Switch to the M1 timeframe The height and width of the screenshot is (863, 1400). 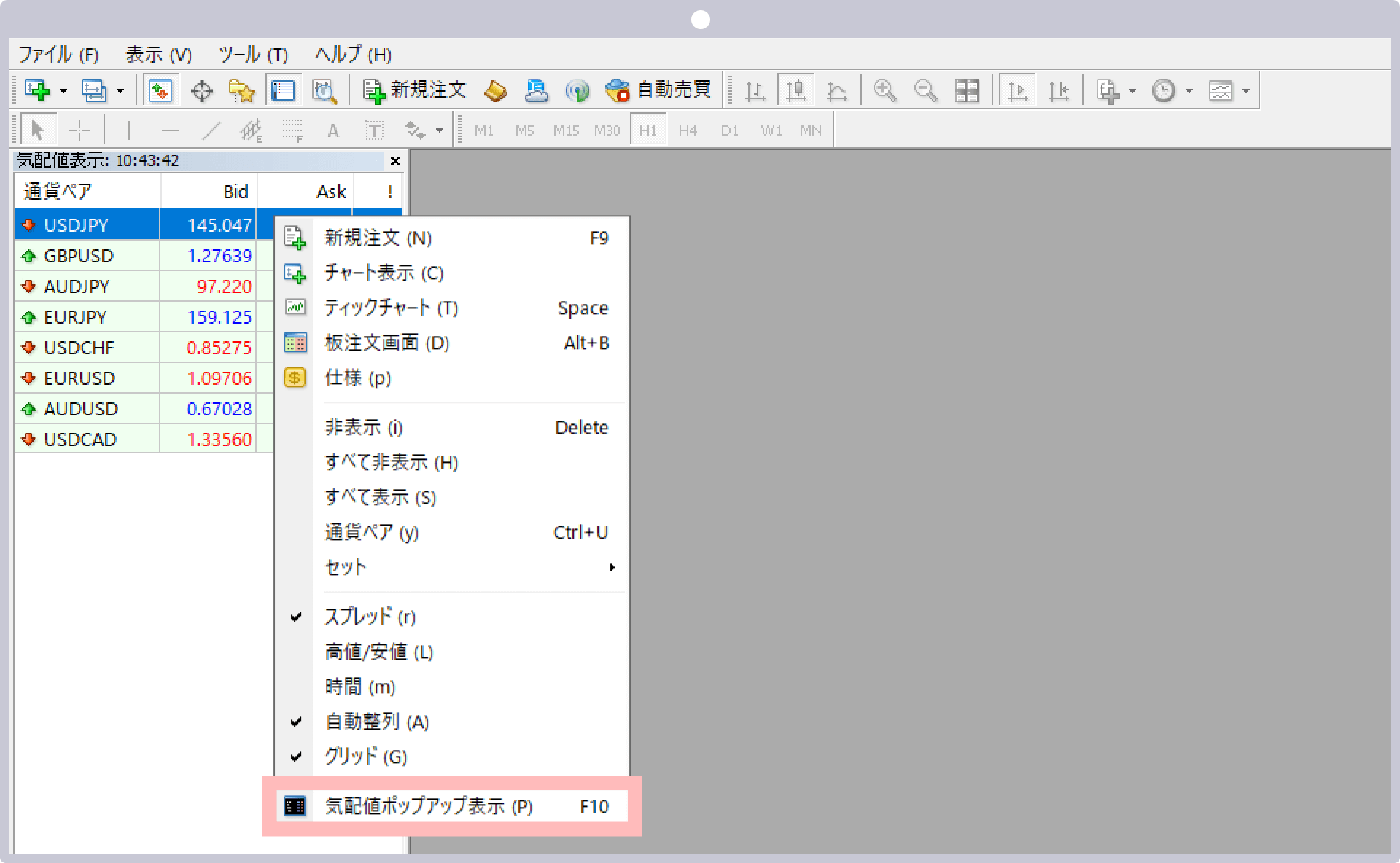coord(483,131)
